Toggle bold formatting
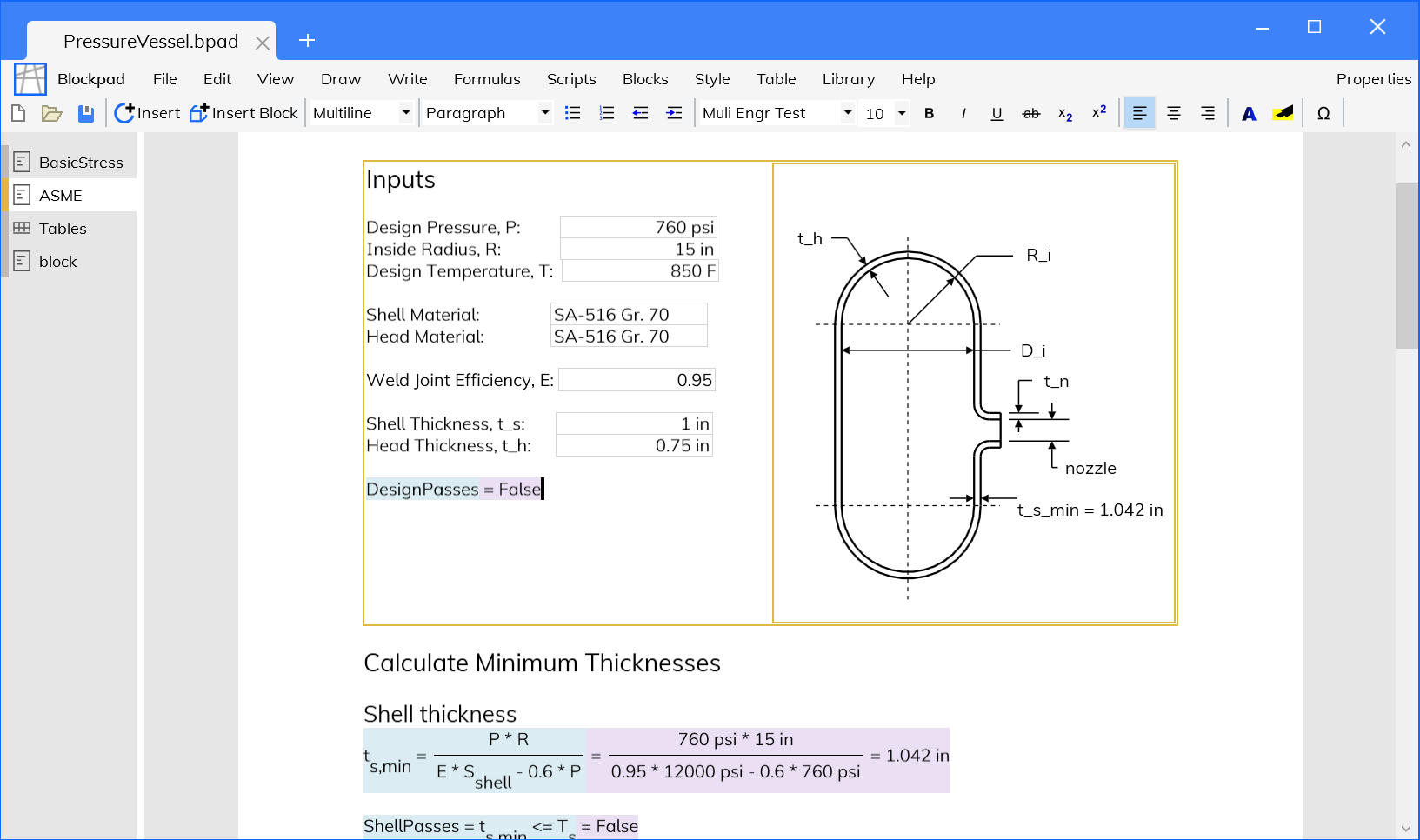This screenshot has height=840, width=1420. pos(929,113)
